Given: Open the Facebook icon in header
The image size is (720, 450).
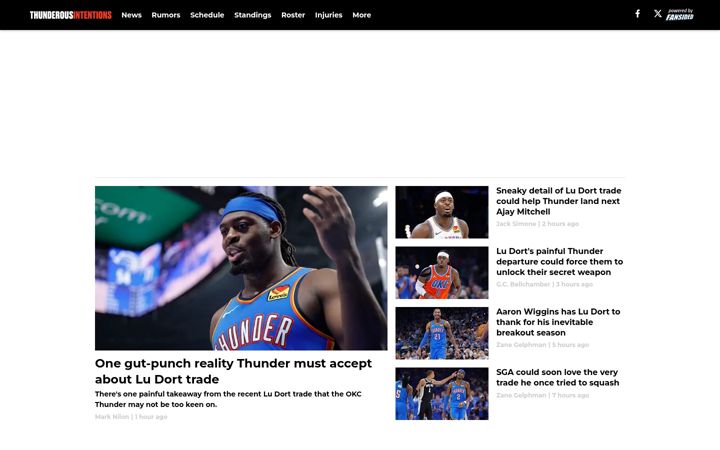Looking at the screenshot, I should point(637,14).
